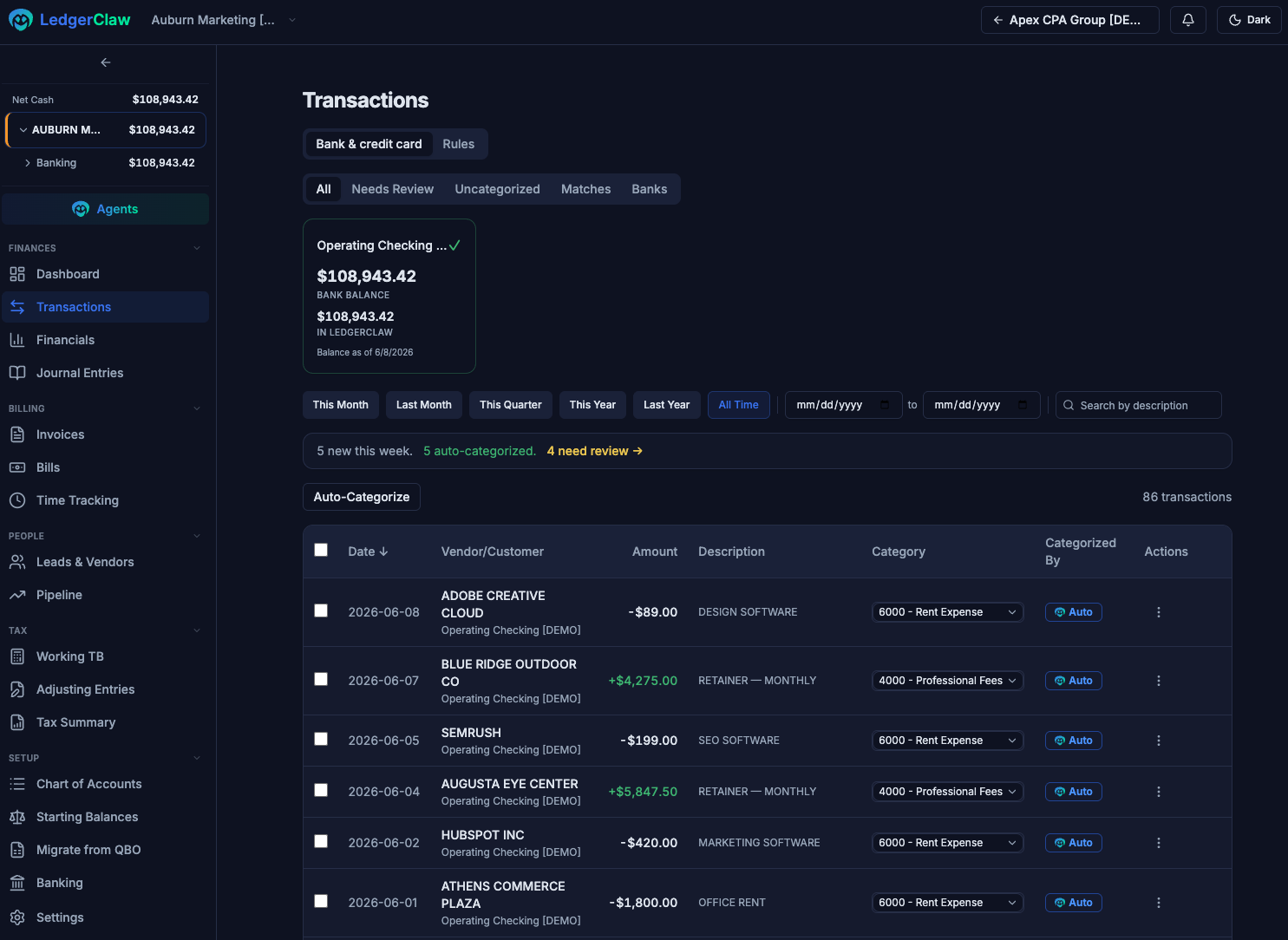1288x940 pixels.
Task: Open Banking building icon in Setup
Action: [17, 883]
